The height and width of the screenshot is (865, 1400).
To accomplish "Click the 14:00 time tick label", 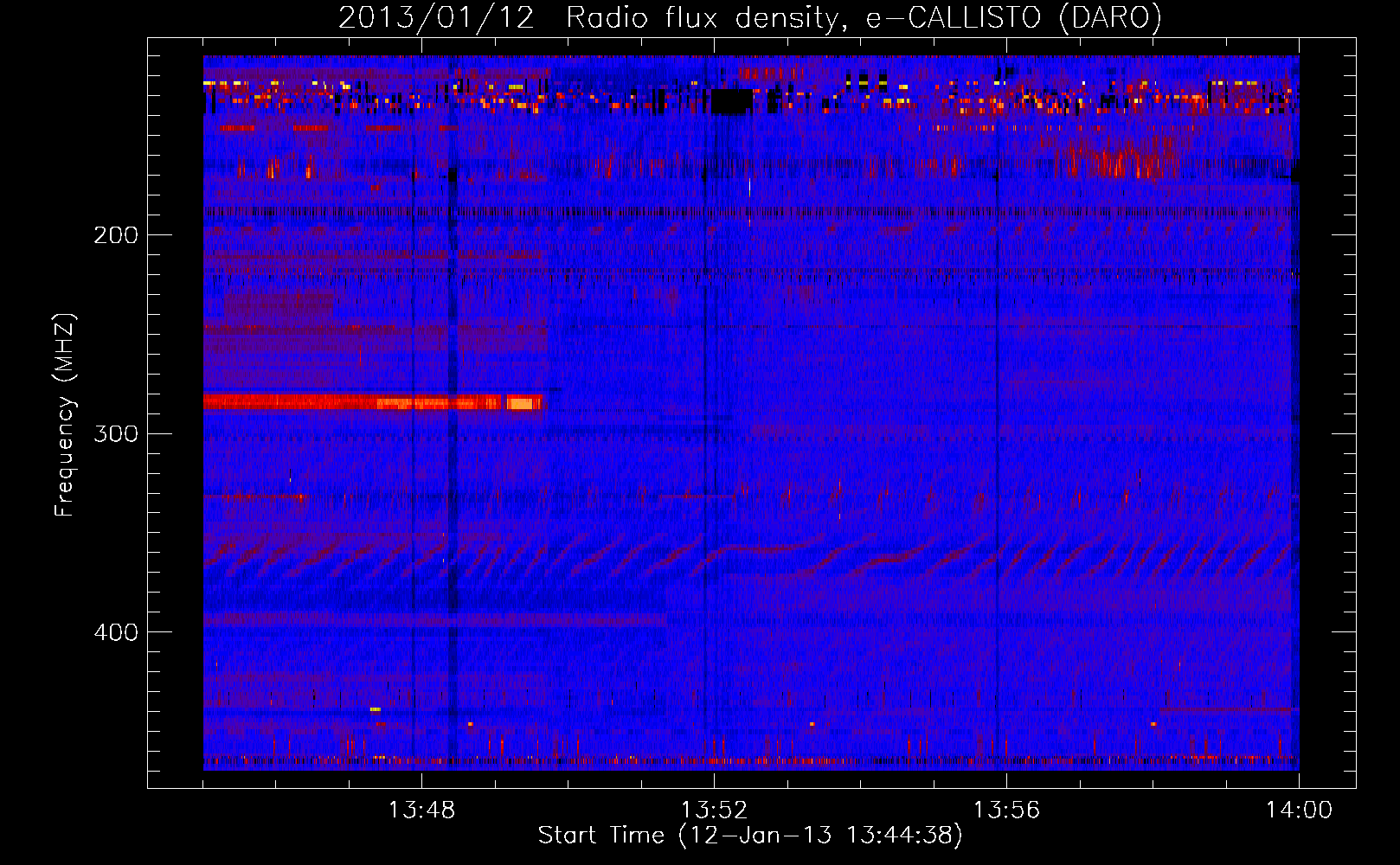I will [1299, 811].
